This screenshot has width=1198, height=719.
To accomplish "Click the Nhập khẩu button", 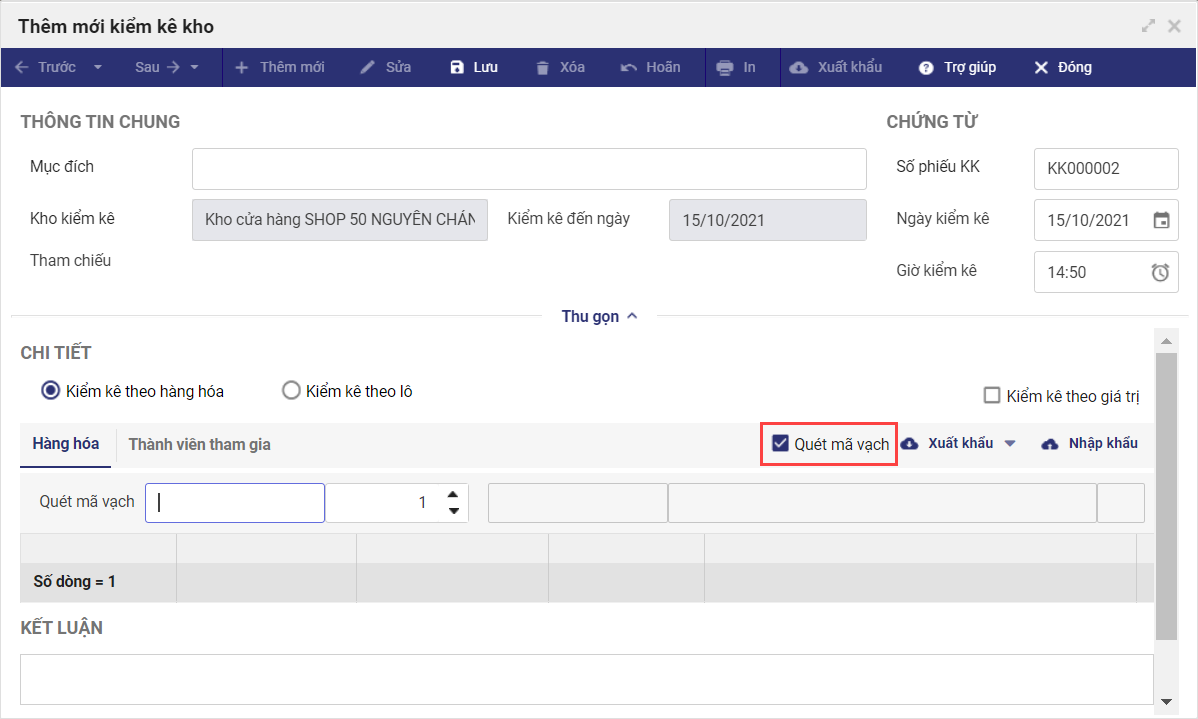I will pos(1090,443).
